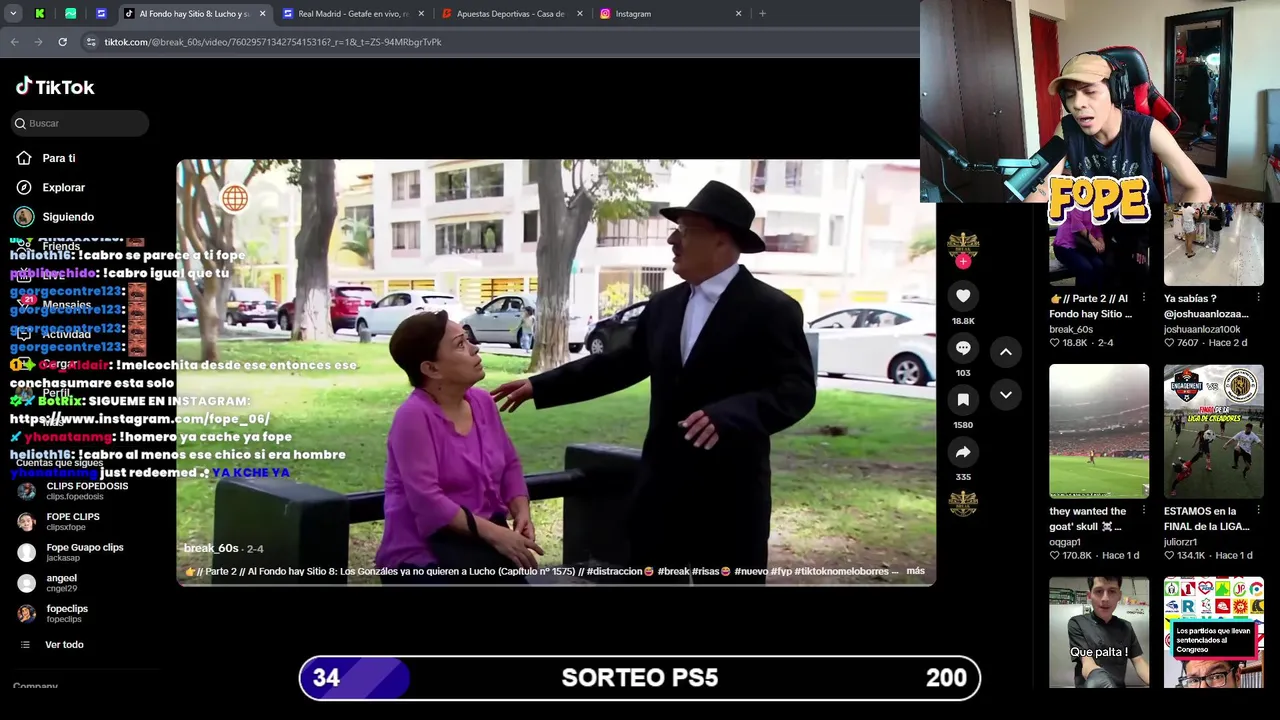Click the Buscar search field

80,123
